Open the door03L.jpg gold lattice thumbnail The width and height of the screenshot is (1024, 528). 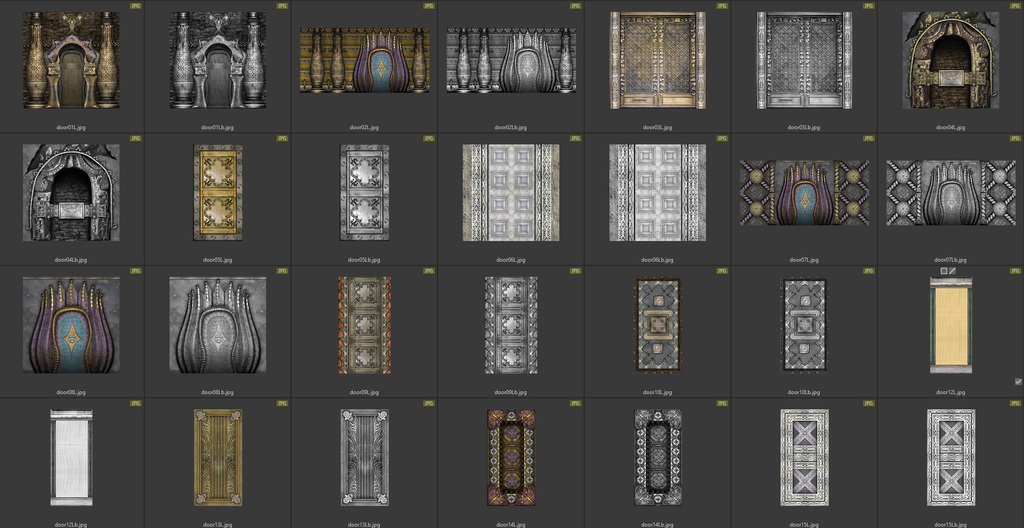pos(657,60)
